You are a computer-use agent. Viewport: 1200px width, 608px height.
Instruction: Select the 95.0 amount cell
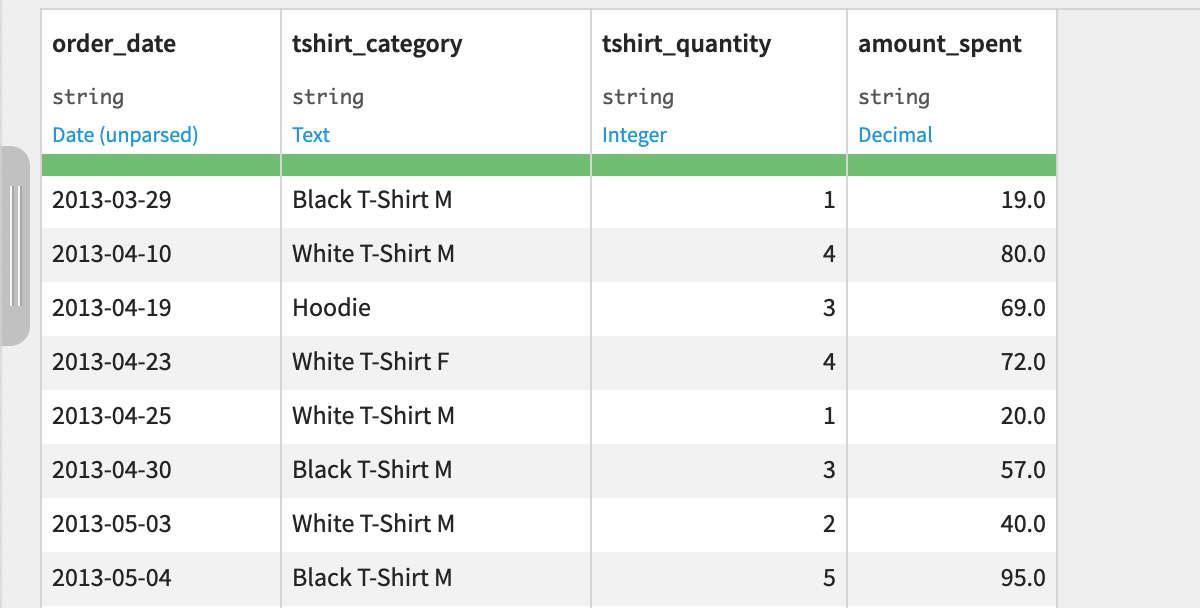click(952, 578)
